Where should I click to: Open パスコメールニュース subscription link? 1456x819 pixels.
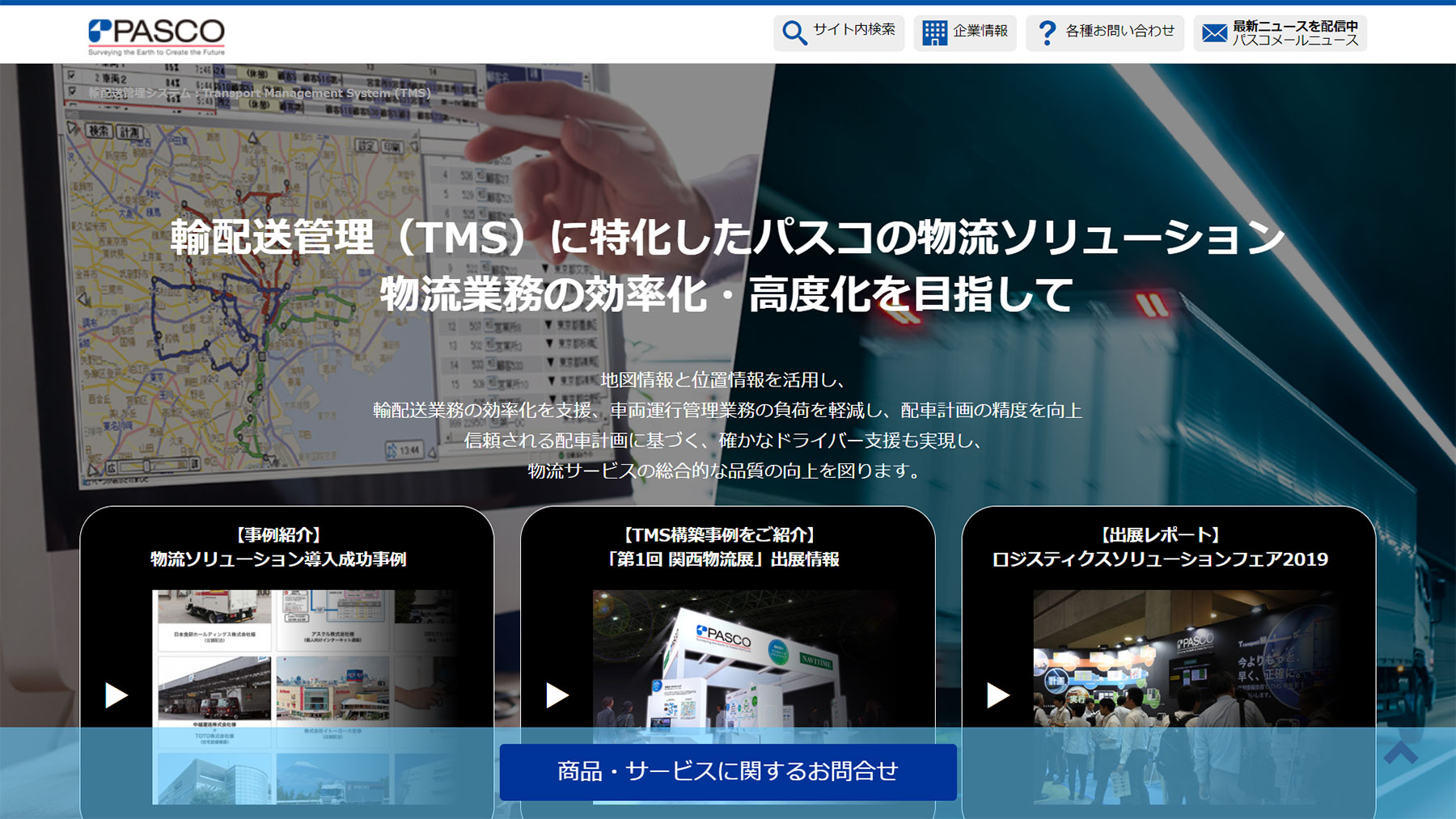coord(1280,33)
